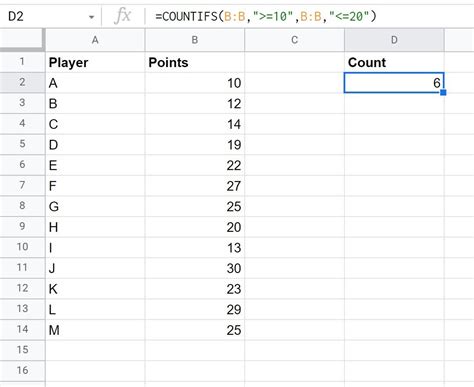Click the select-all corner box
Viewport: 474px width, 387px height.
22,40
